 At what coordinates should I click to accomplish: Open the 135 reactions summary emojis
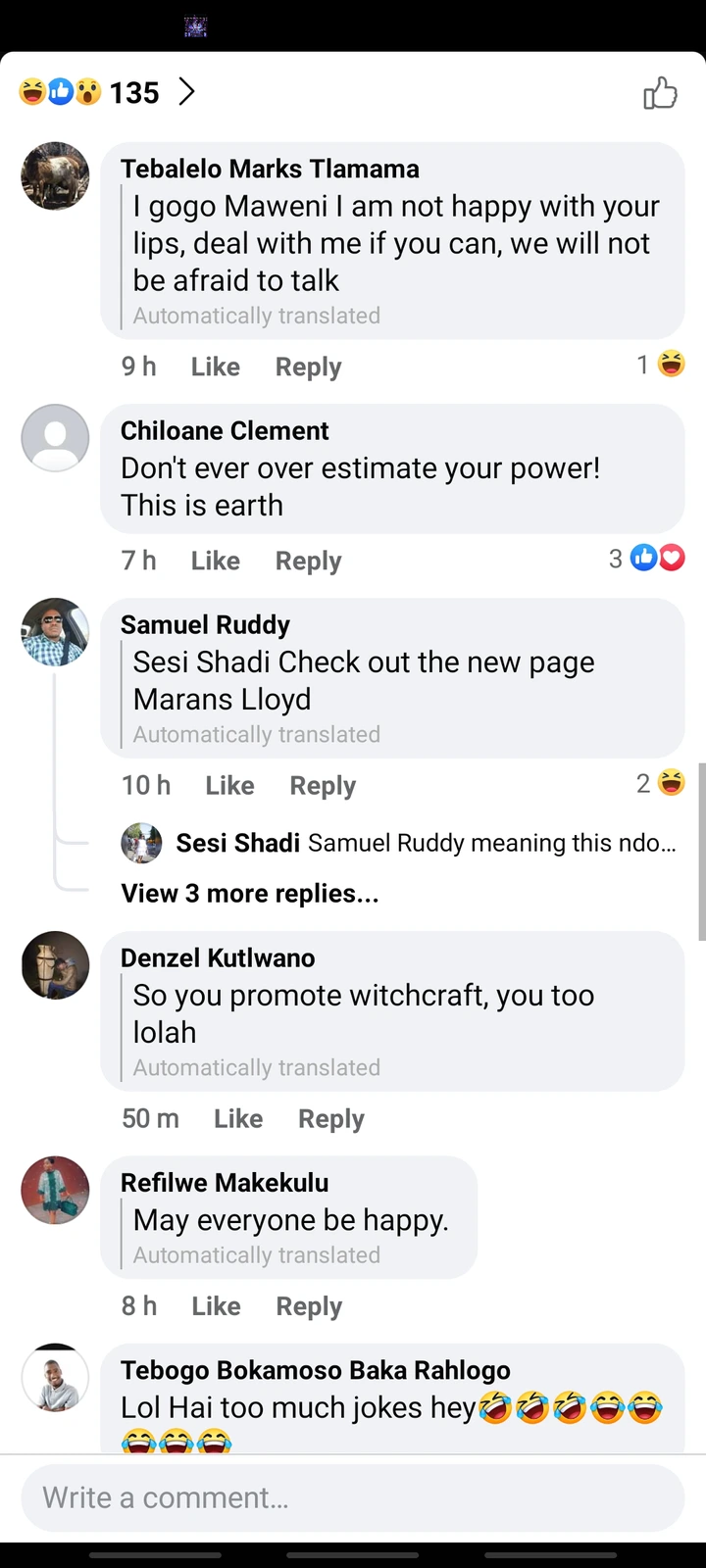tap(61, 92)
